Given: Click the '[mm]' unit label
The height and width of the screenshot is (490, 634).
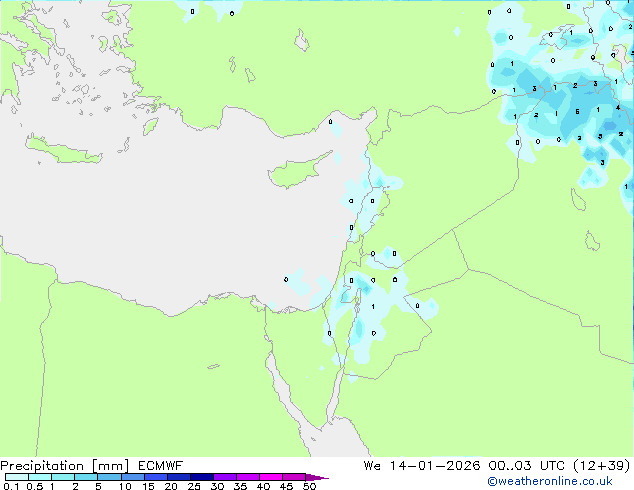Looking at the screenshot, I should point(110,466).
